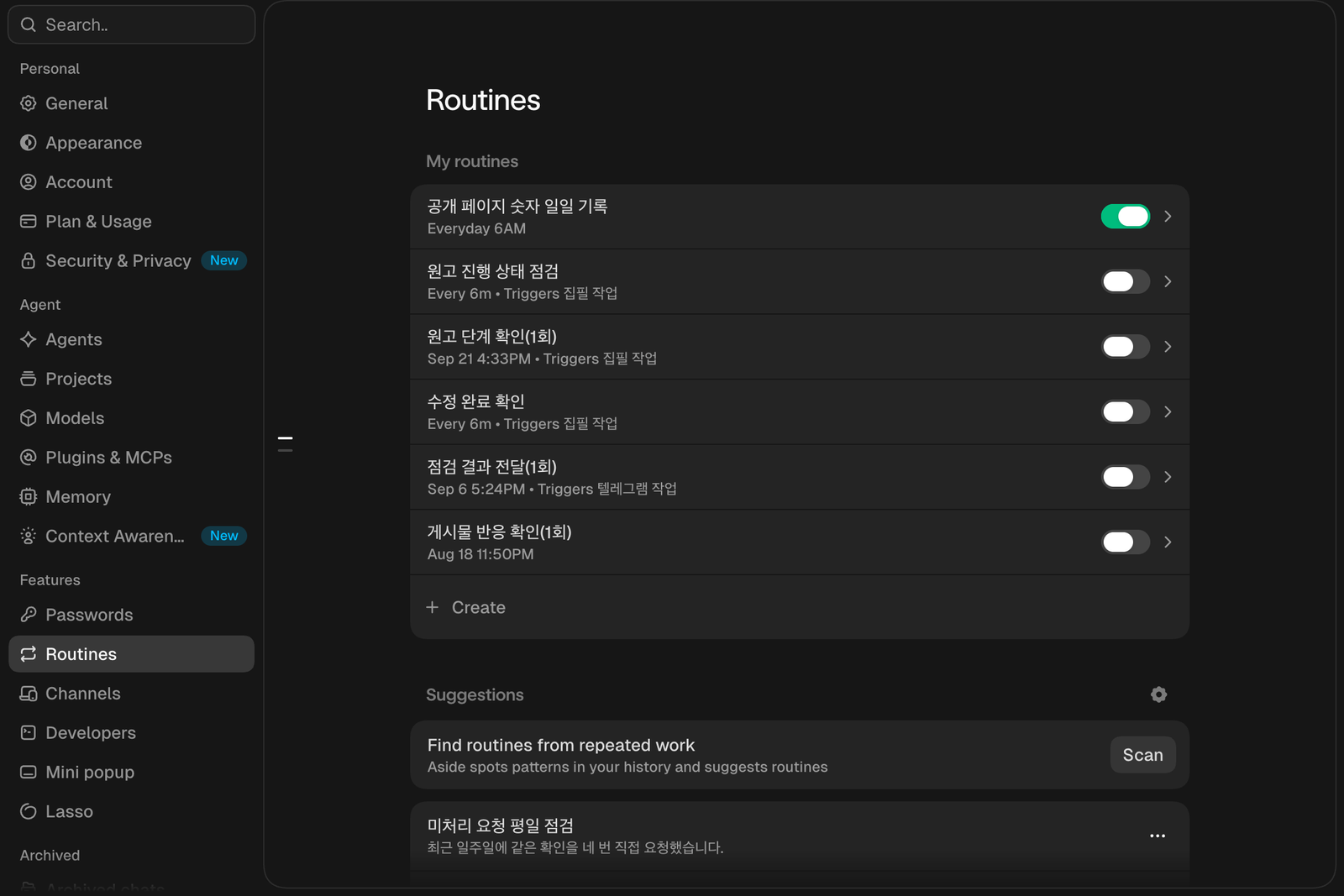This screenshot has height=896, width=1344.
Task: Click the Account person icon
Action: (29, 182)
